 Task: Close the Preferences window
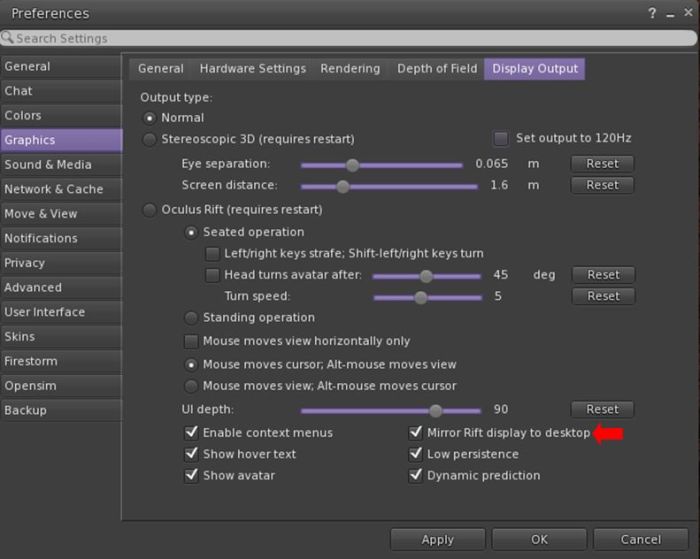[688, 13]
